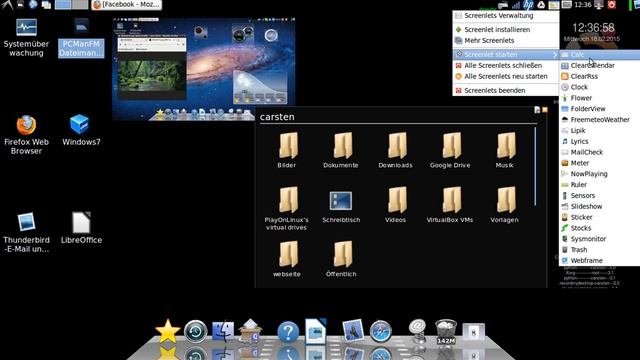This screenshot has height=360, width=640.
Task: Open the package box icon in dock
Action: coord(250,331)
